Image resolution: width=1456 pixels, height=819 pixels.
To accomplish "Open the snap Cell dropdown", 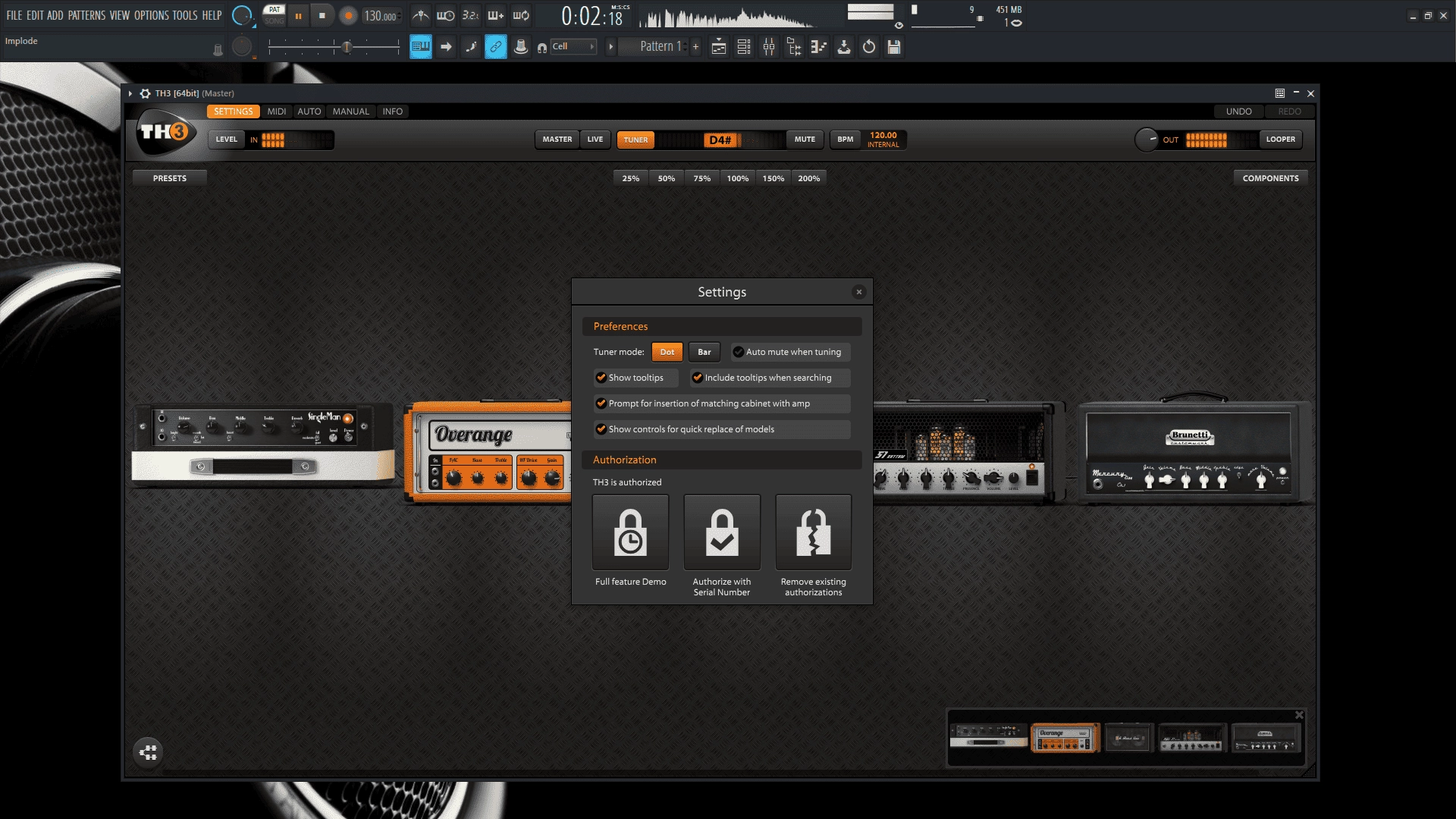I will 573,46.
